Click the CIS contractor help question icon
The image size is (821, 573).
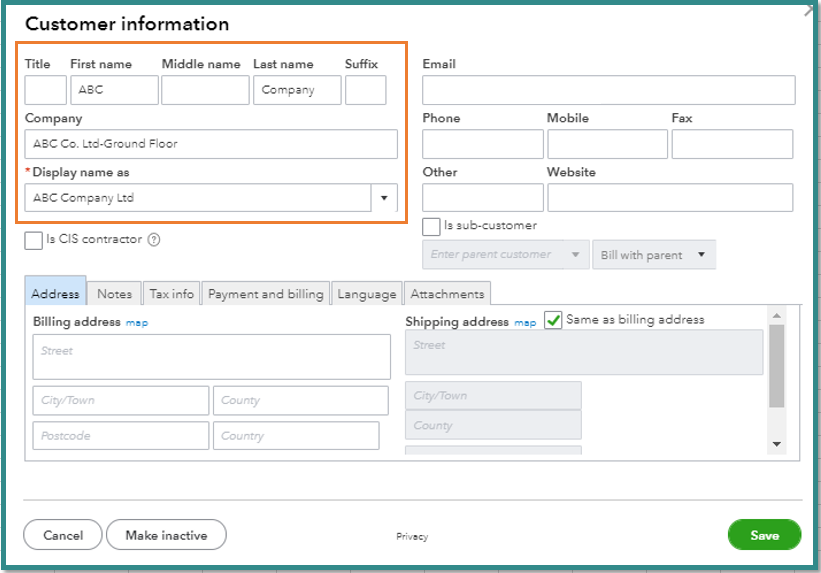(x=154, y=240)
